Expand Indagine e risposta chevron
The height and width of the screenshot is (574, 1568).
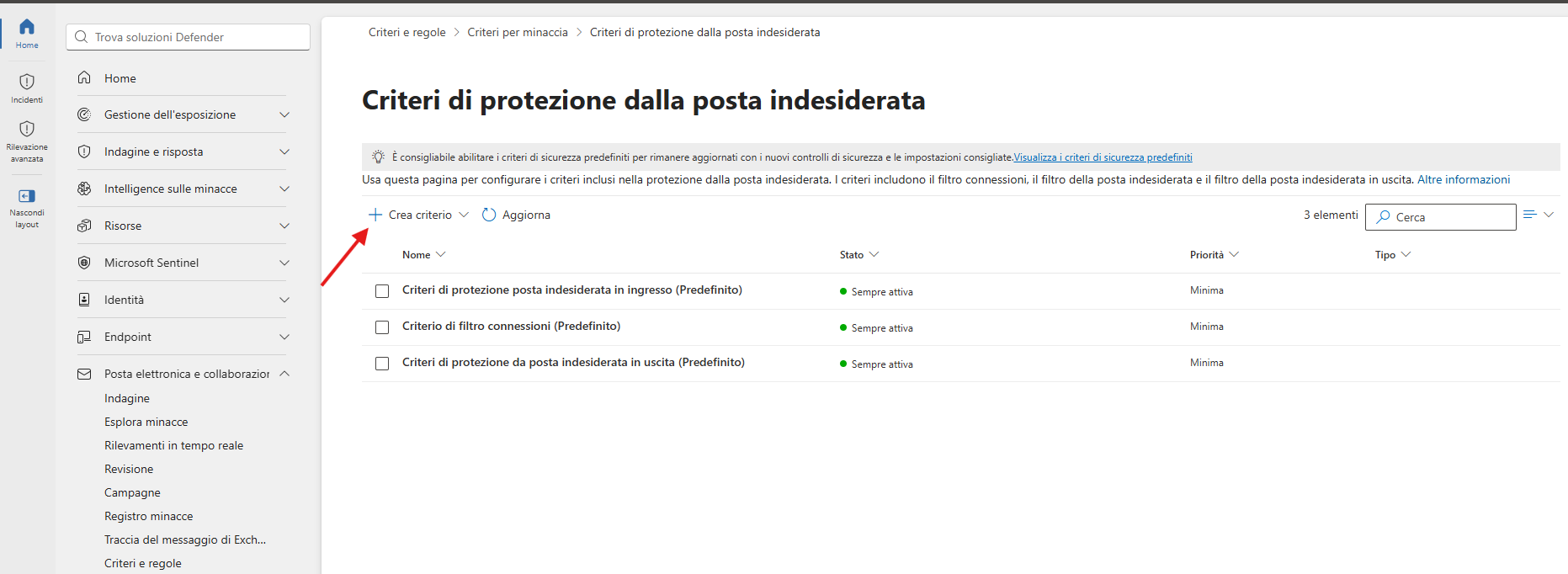coord(284,151)
